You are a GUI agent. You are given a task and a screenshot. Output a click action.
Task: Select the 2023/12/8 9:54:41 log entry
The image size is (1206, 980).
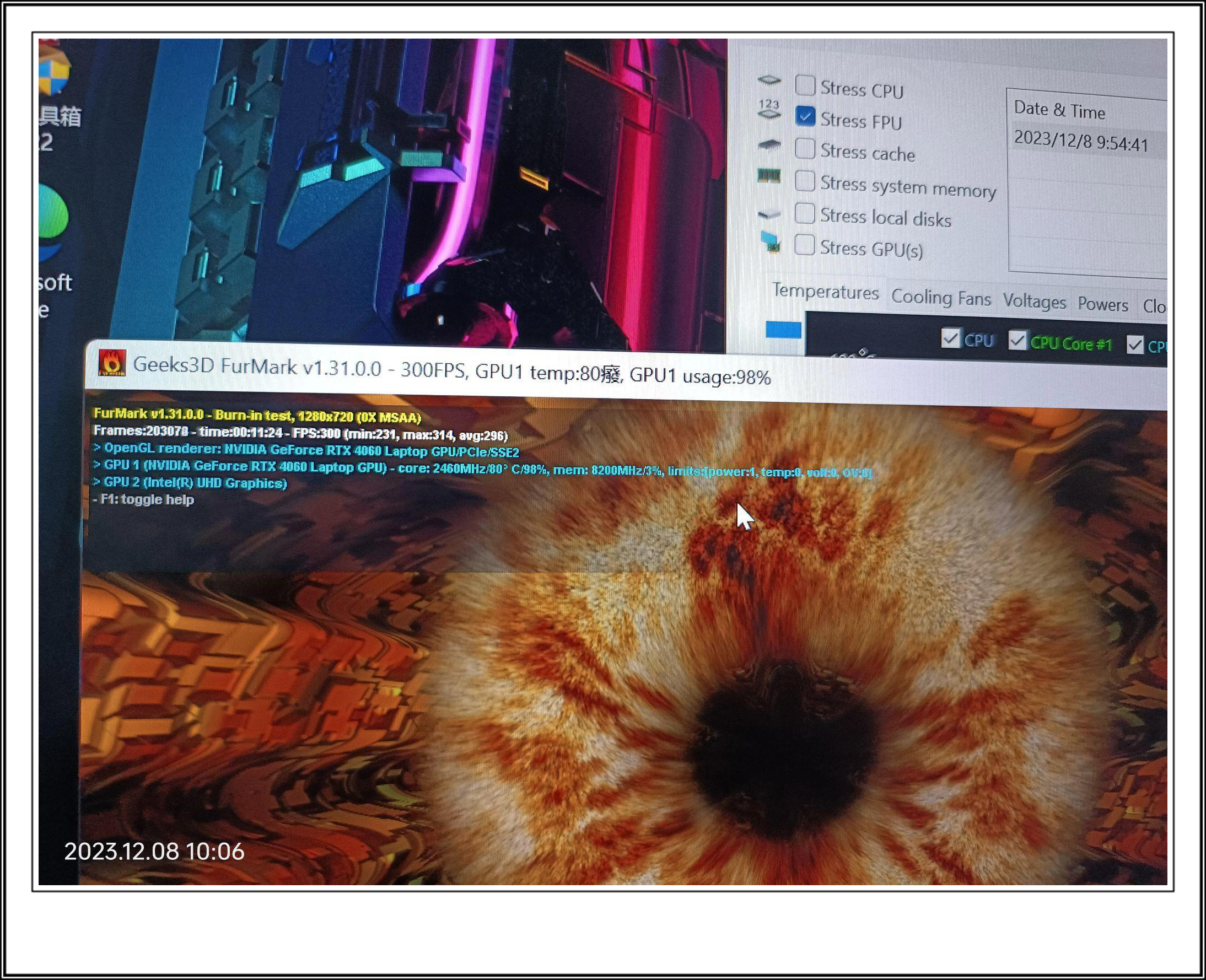click(x=1081, y=141)
